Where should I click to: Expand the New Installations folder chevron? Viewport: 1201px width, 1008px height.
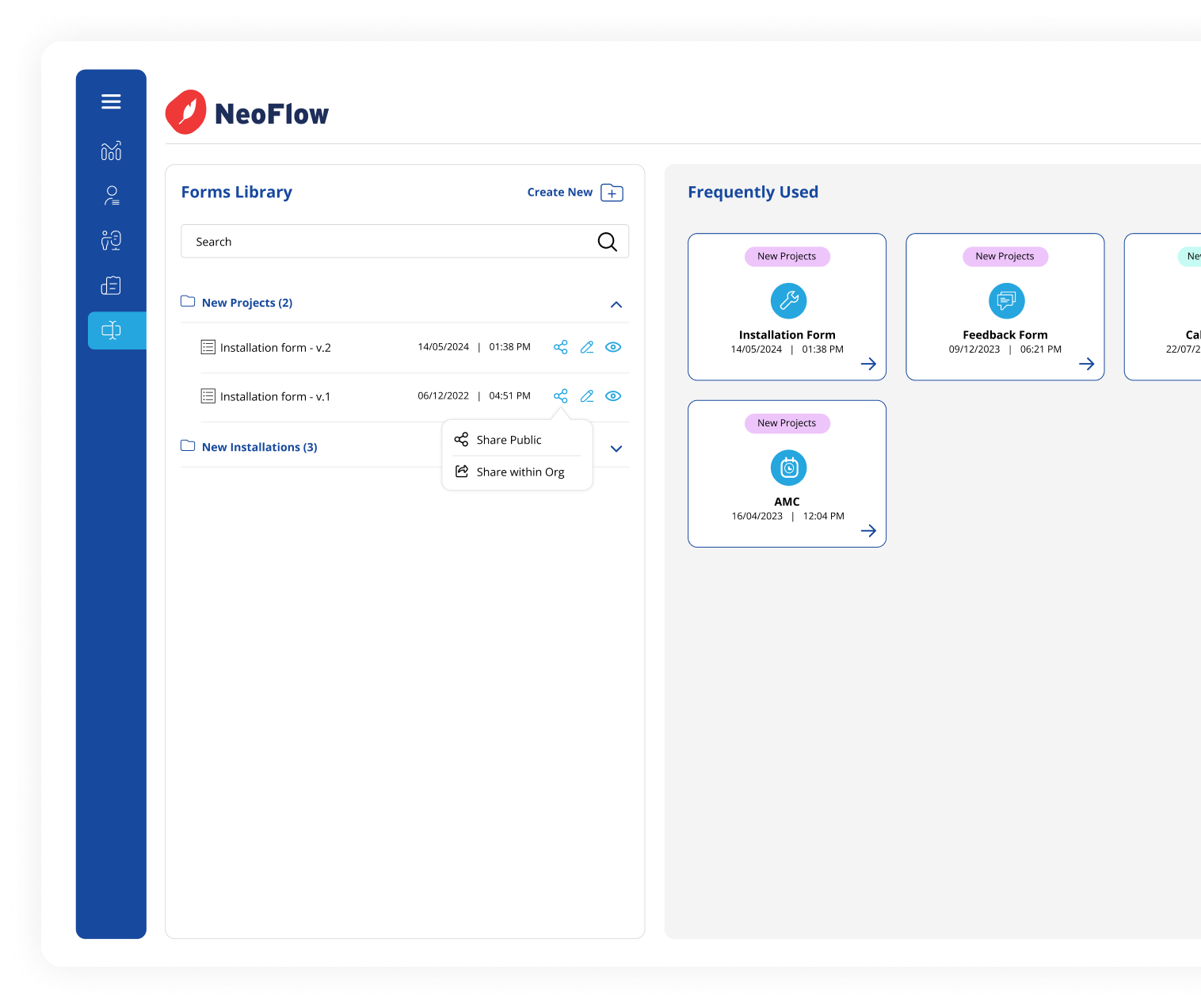616,448
